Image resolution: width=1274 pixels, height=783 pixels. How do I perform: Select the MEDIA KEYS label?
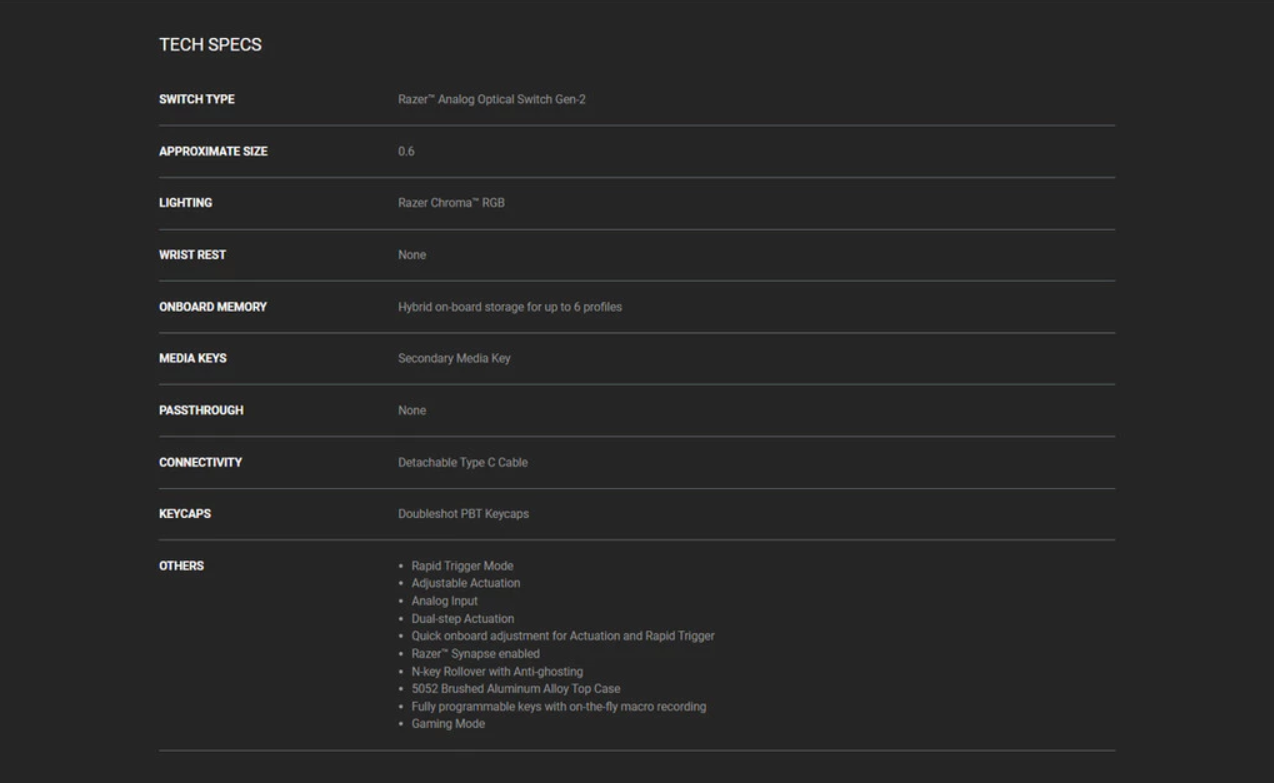coord(193,358)
